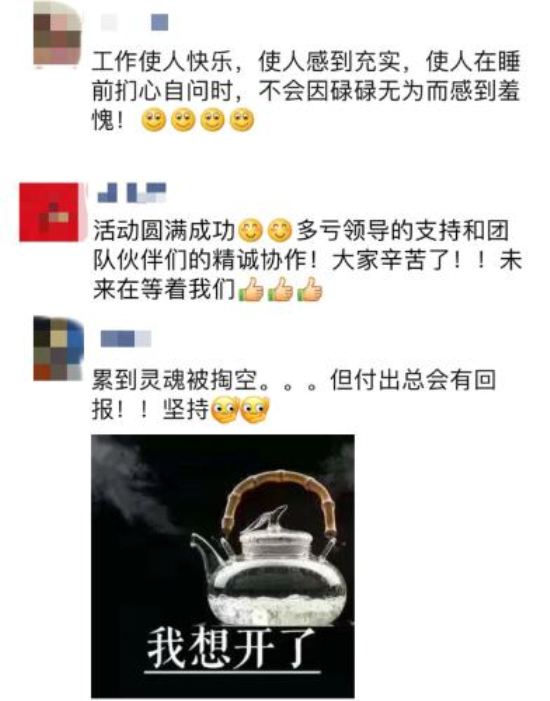The image size is (550, 701).
Task: Open the glass teapot meme image
Action: pos(223,566)
